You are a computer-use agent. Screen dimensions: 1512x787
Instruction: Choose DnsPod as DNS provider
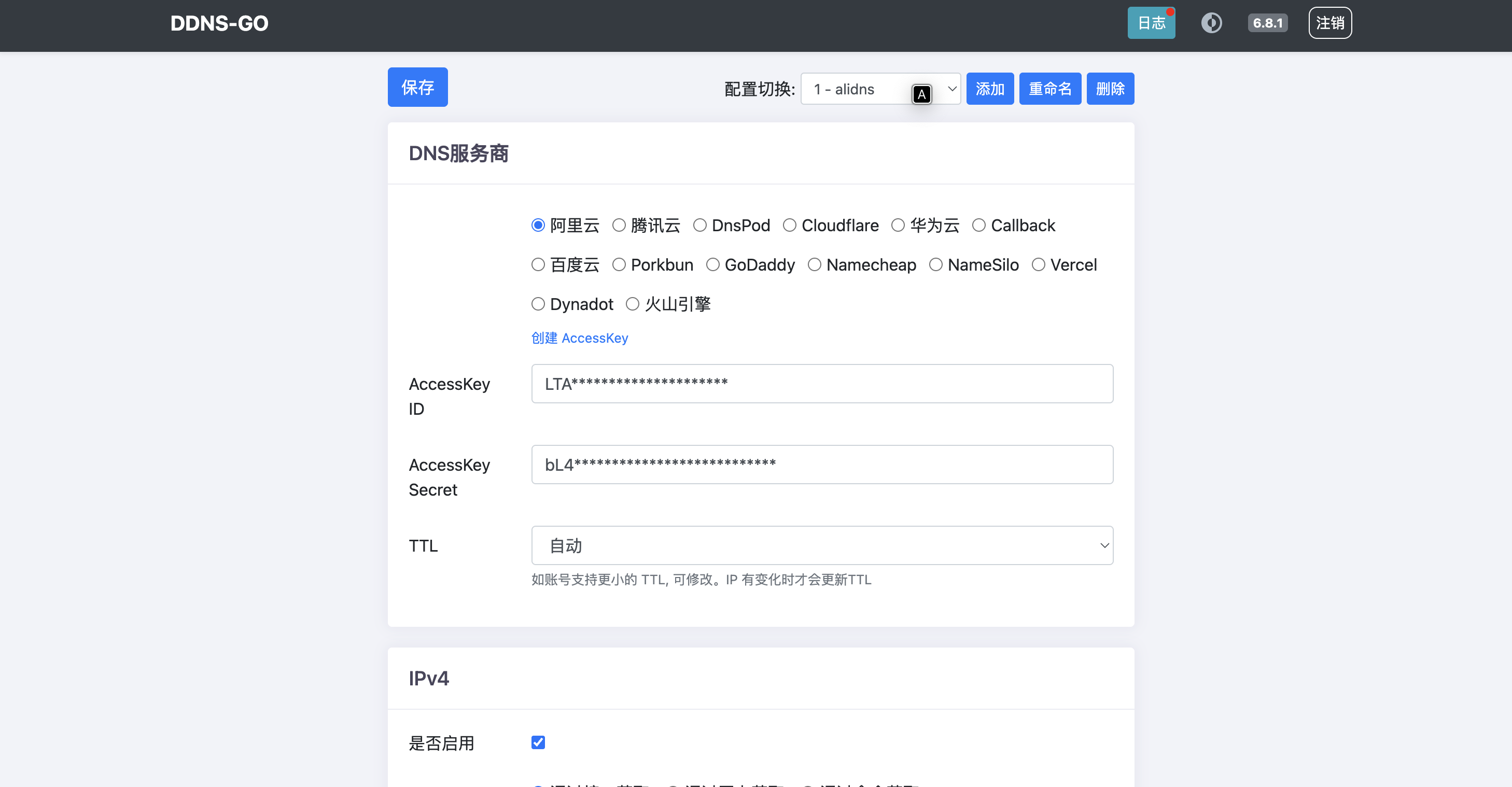[699, 226]
